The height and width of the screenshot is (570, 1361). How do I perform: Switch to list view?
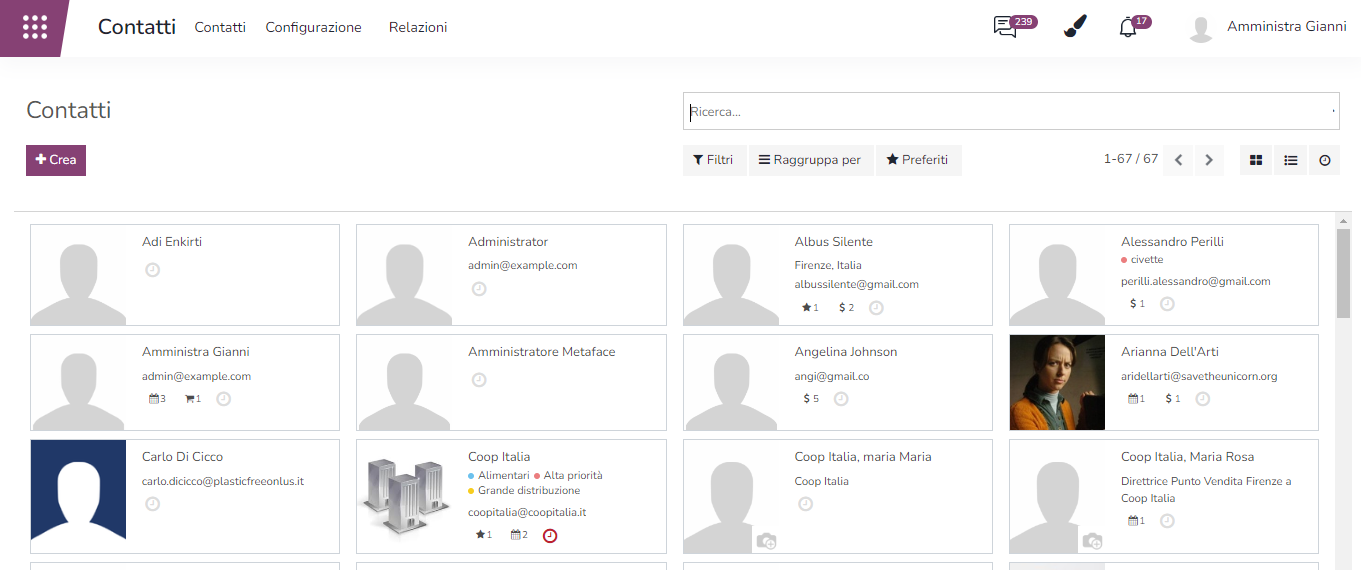click(1290, 160)
